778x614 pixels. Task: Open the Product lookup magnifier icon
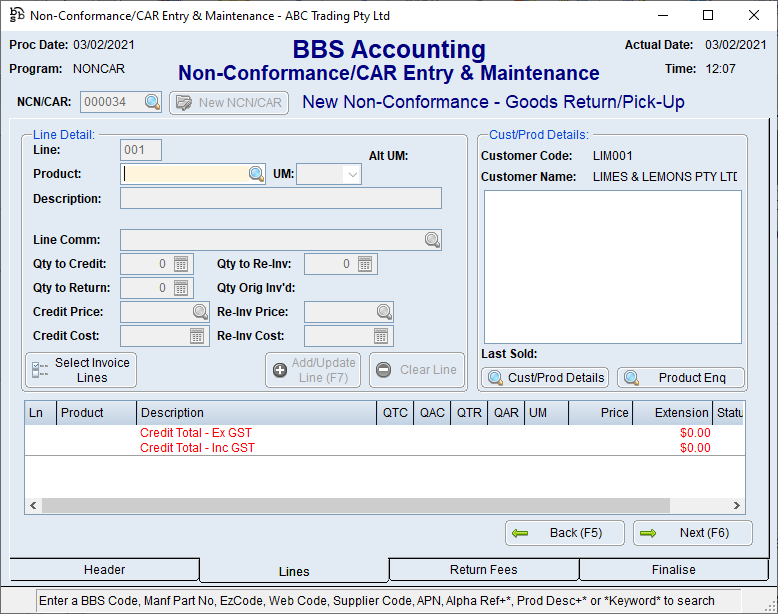(x=256, y=174)
